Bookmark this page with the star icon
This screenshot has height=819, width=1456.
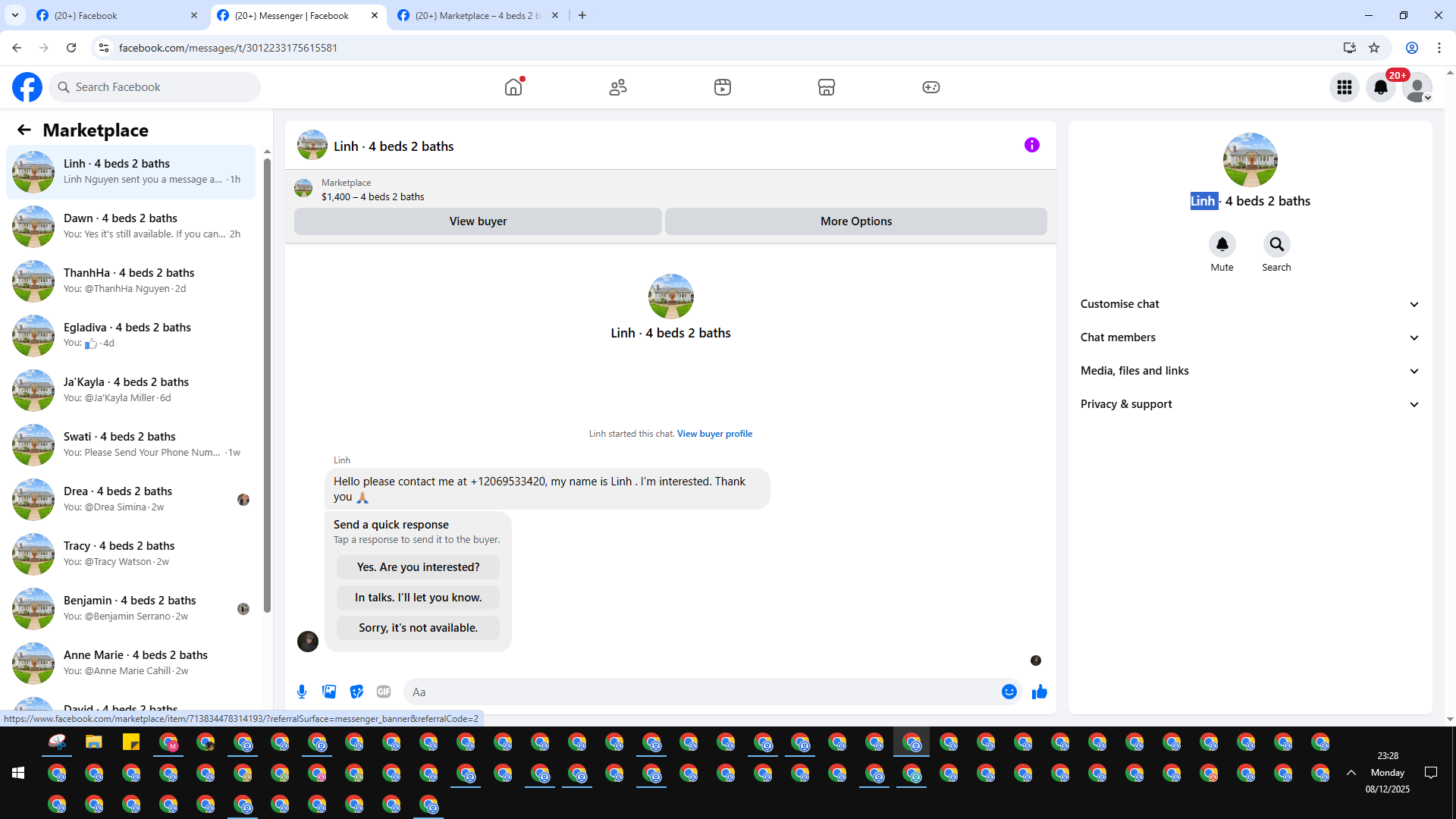[1374, 48]
